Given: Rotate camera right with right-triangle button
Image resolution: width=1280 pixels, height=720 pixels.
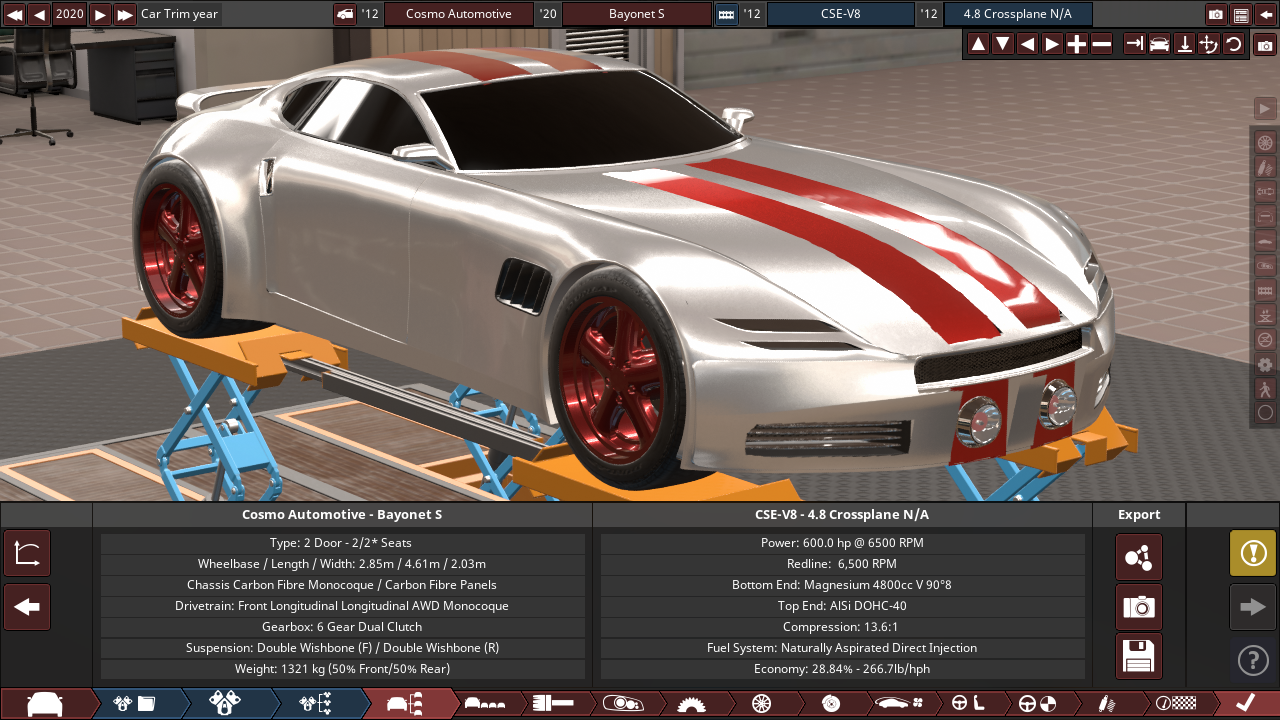Looking at the screenshot, I should [1052, 44].
